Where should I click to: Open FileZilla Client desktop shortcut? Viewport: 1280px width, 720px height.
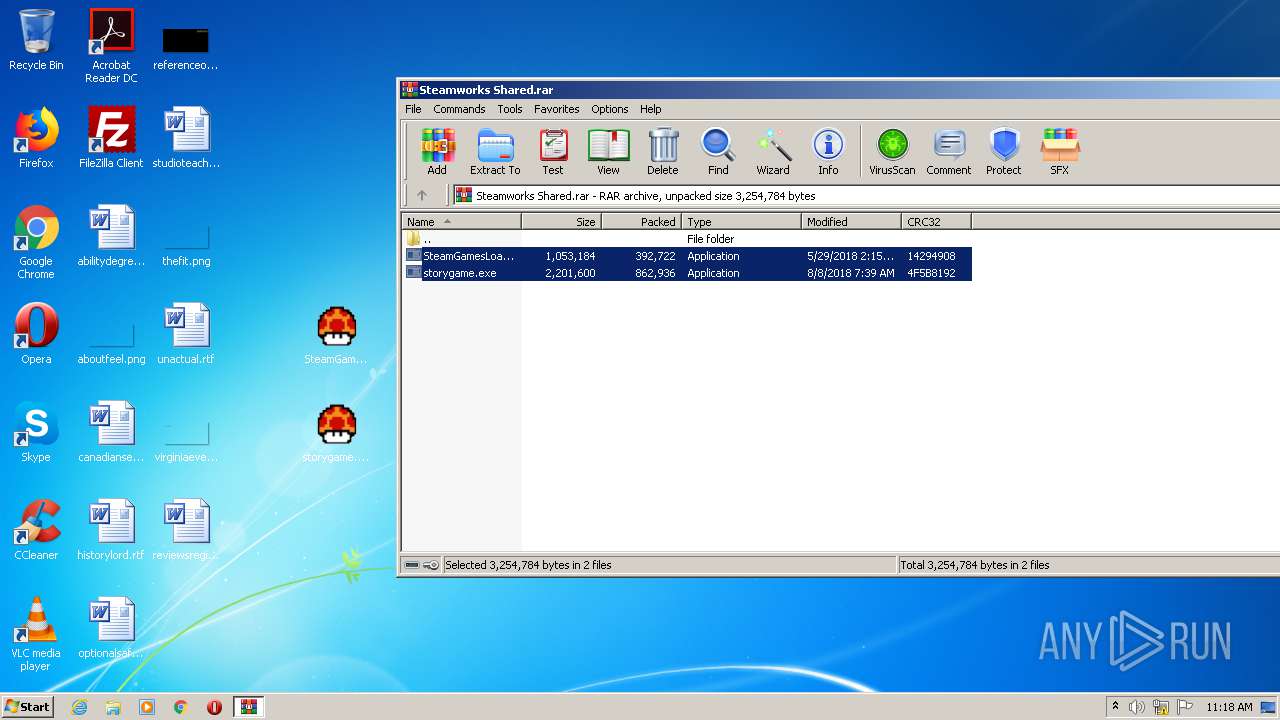point(111,138)
